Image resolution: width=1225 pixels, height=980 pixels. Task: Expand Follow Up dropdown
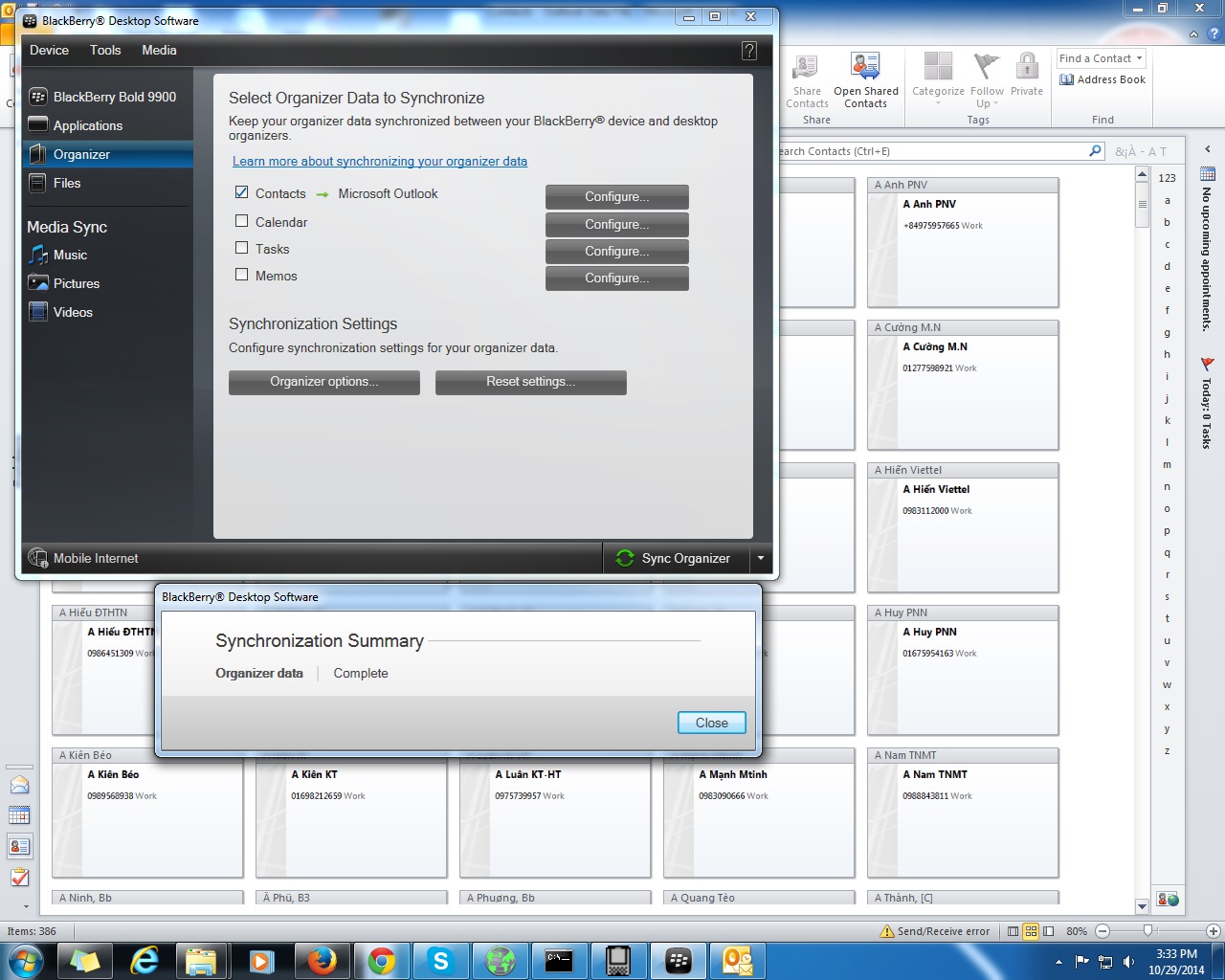(995, 103)
